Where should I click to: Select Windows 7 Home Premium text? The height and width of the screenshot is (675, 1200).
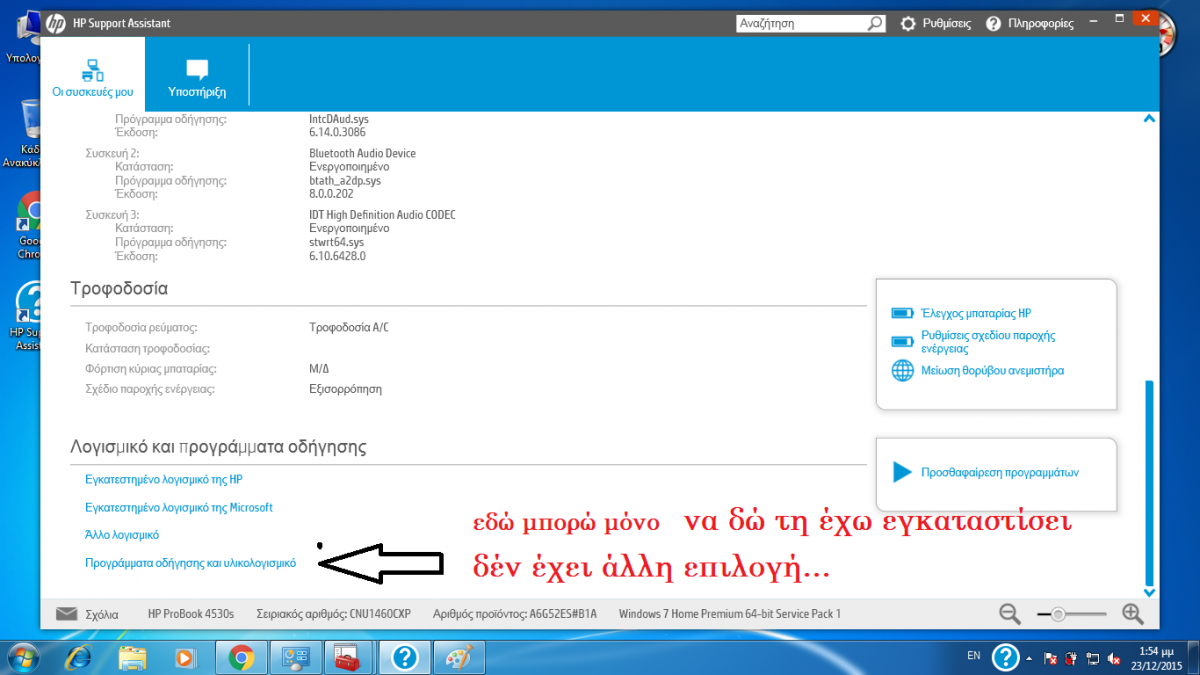tap(730, 614)
